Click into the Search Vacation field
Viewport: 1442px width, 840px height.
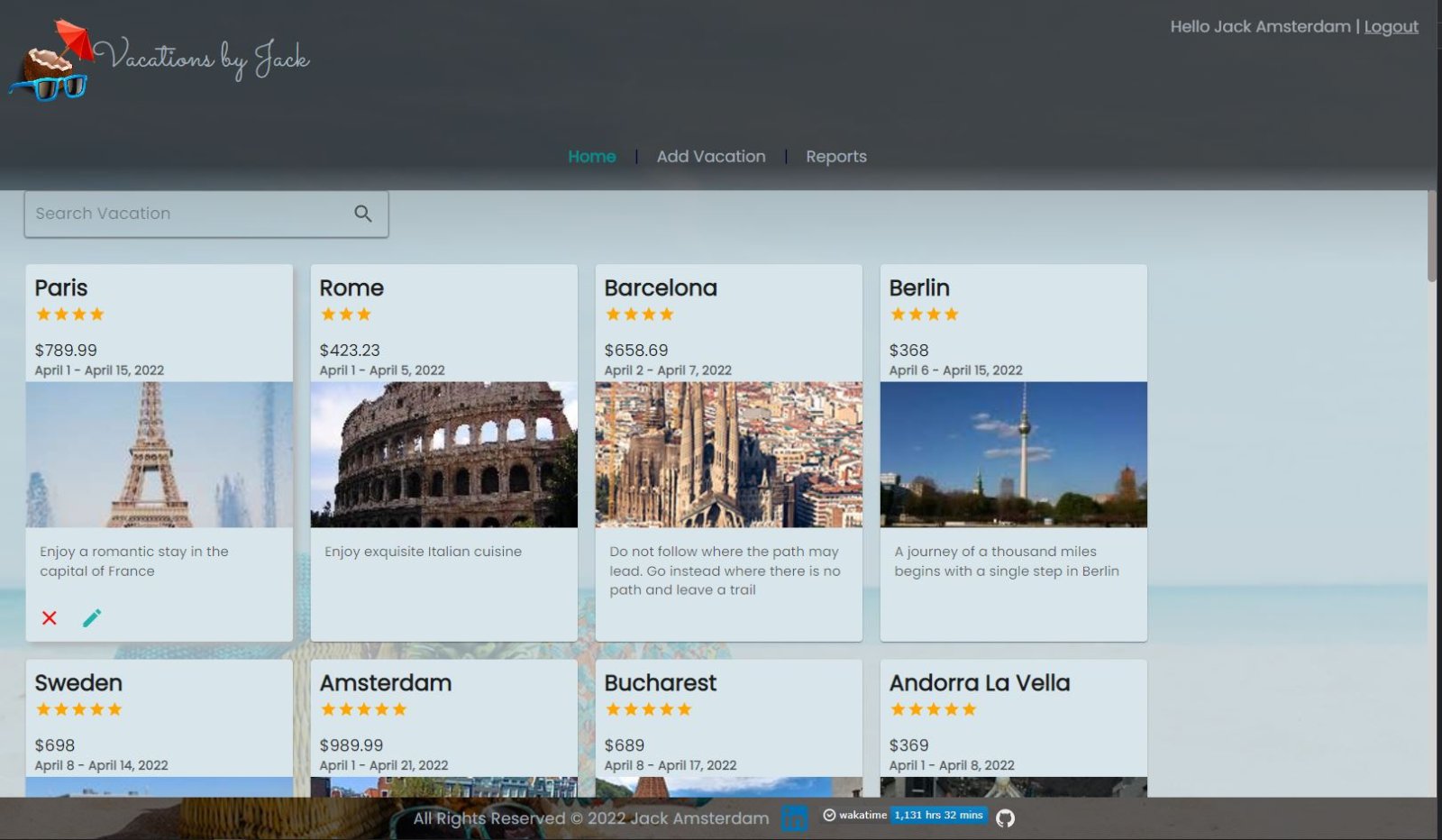(206, 214)
